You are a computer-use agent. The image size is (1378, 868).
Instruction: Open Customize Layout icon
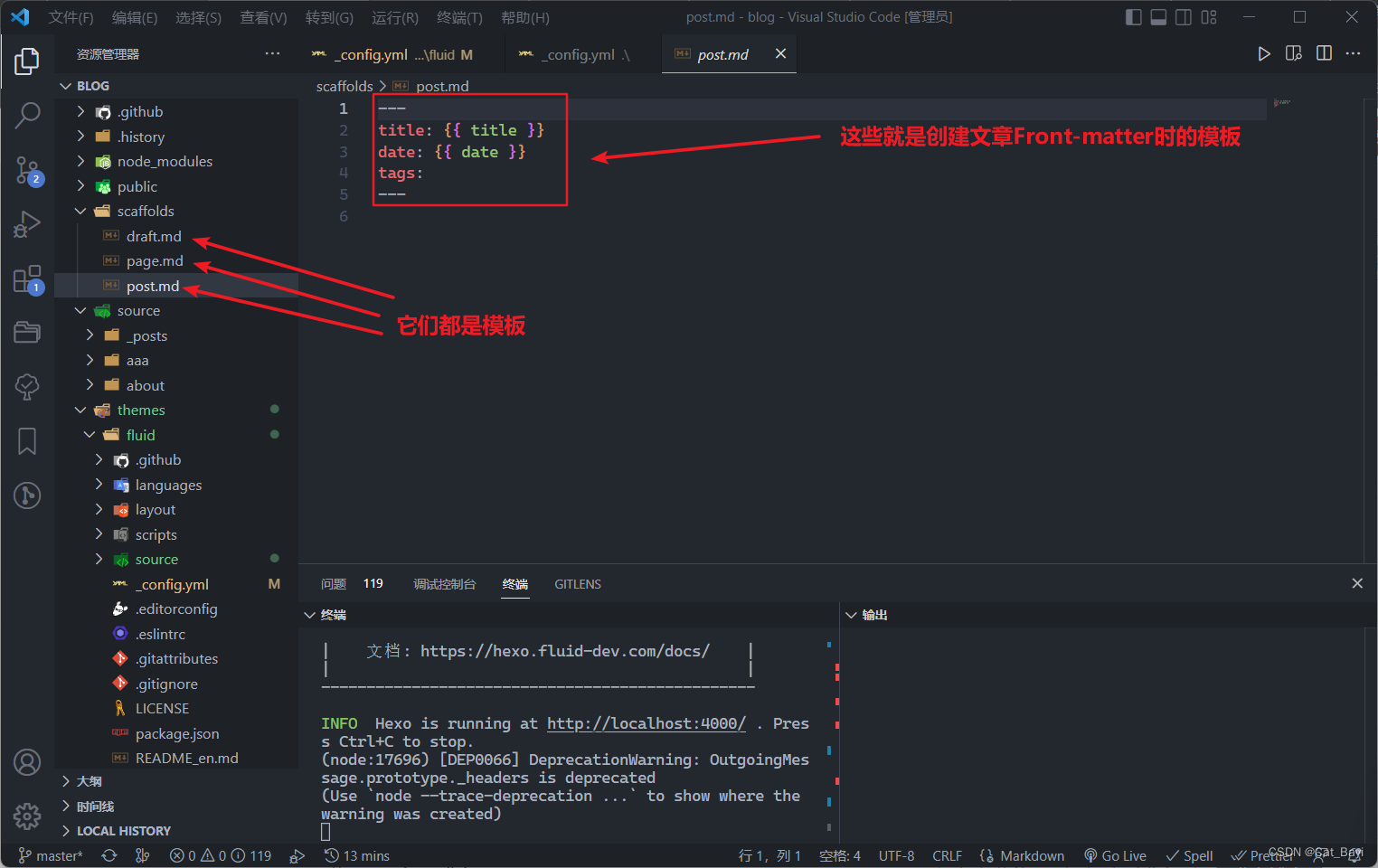click(1209, 17)
